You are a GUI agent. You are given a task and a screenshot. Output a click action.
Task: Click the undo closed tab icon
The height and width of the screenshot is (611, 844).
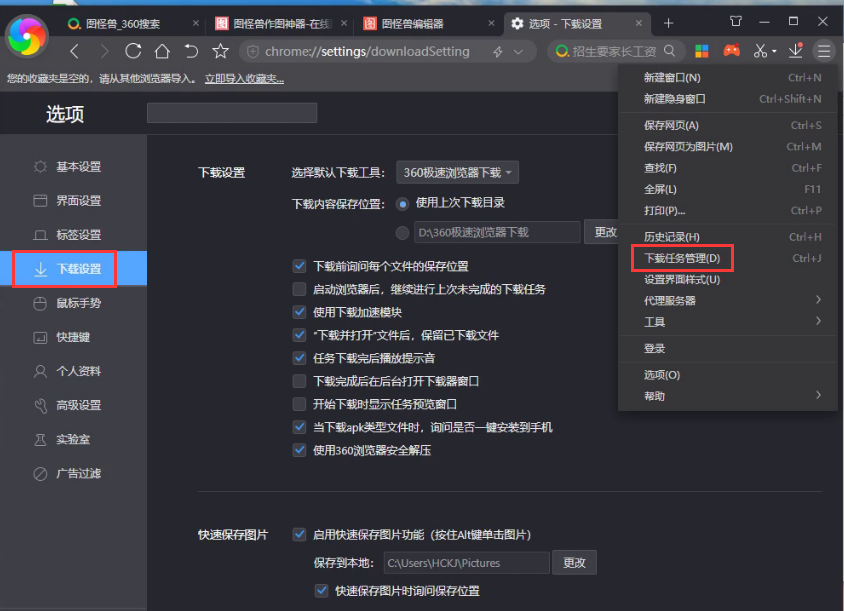191,52
